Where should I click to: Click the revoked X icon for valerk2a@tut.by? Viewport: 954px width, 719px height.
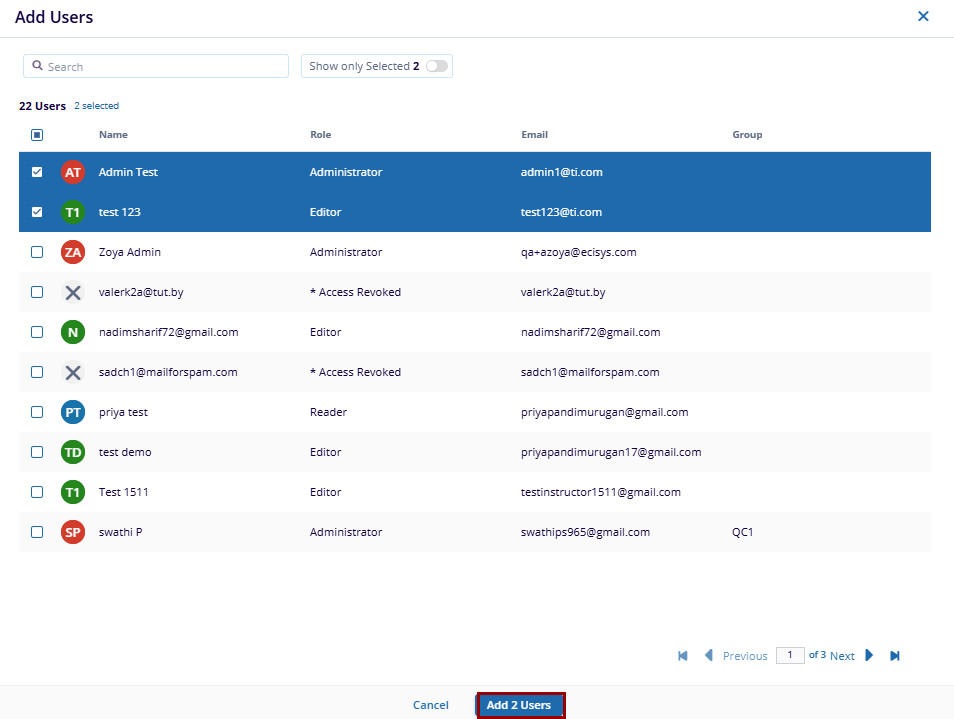tap(72, 292)
